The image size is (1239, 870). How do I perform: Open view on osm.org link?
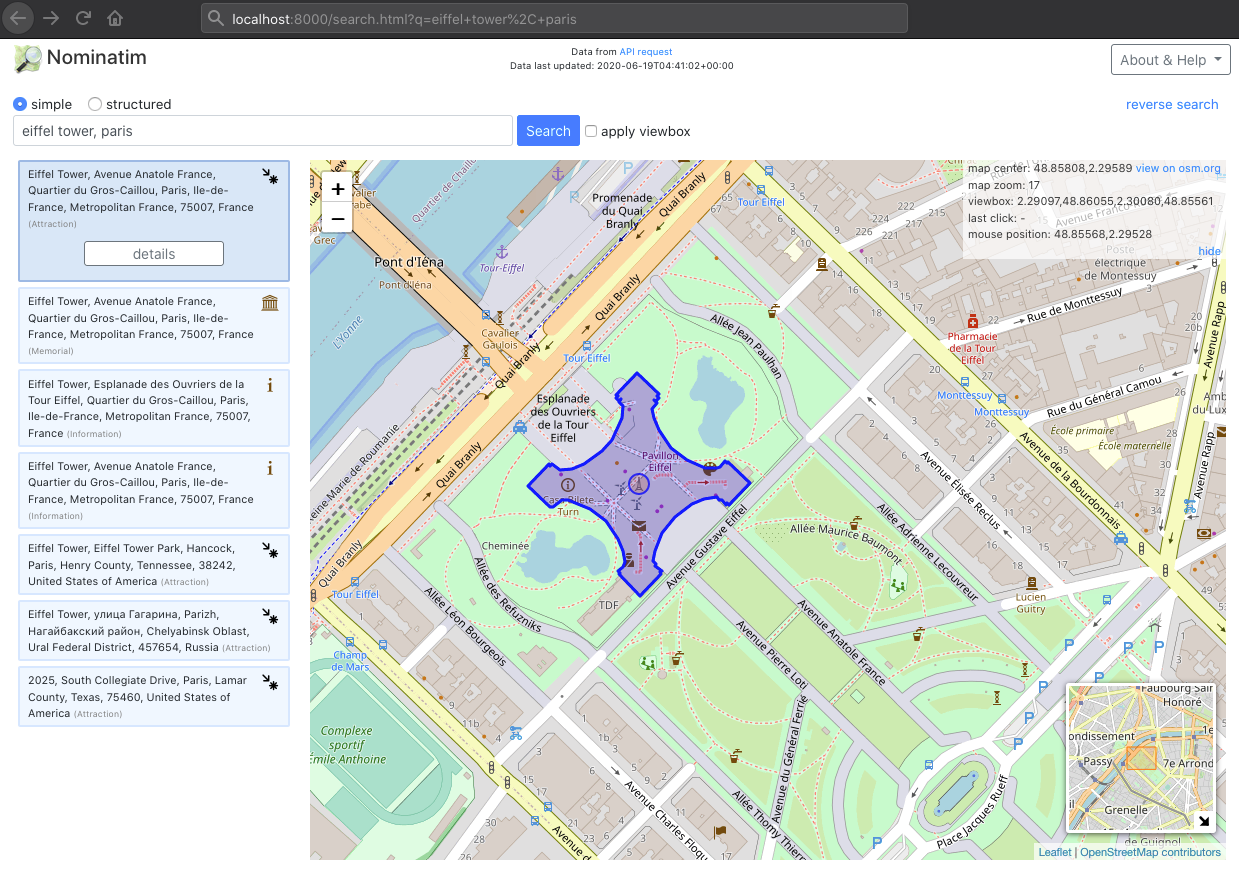click(1178, 168)
